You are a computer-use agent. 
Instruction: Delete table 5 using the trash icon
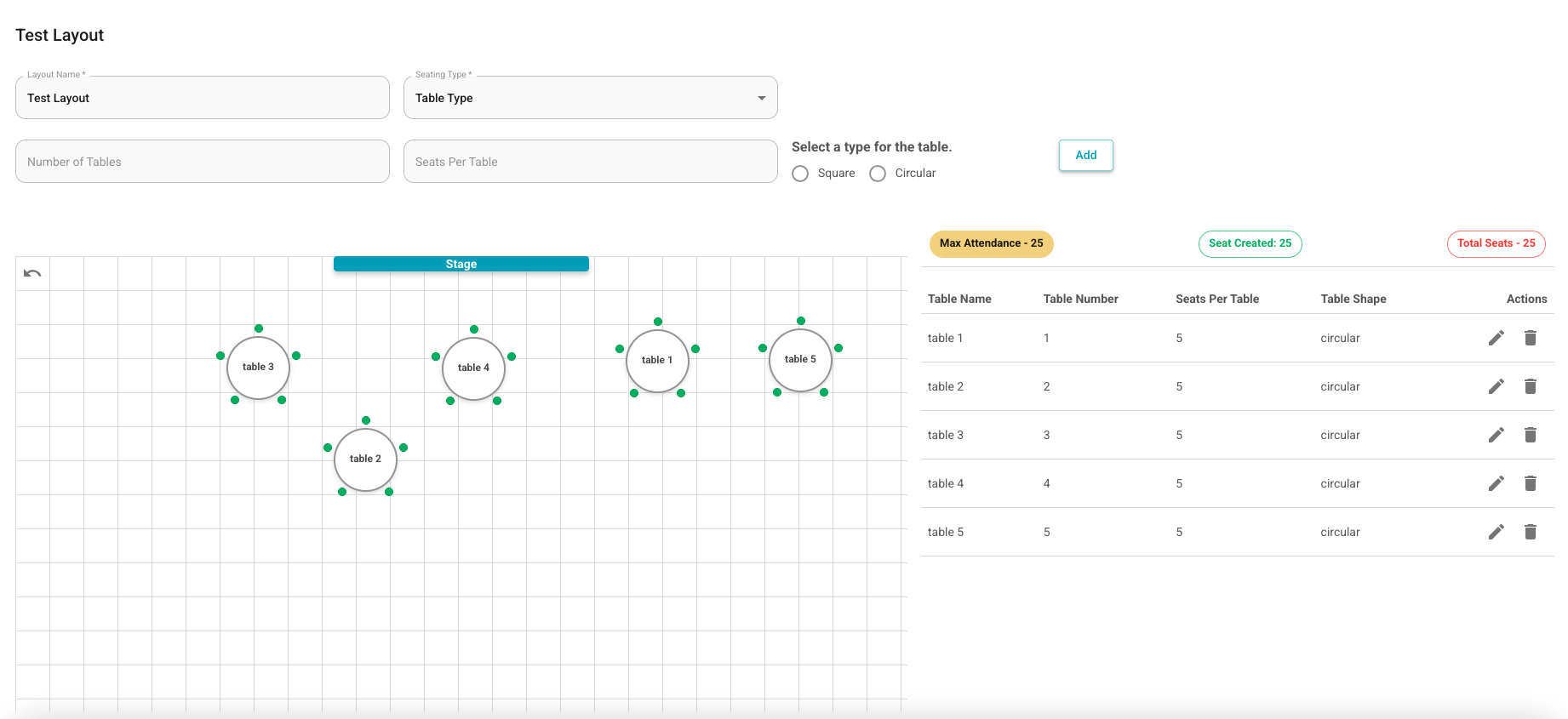(x=1531, y=532)
